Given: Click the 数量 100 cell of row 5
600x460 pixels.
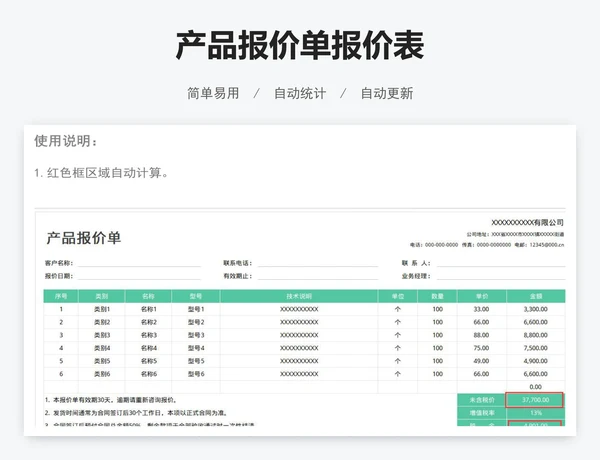Looking at the screenshot, I should coord(437,361).
